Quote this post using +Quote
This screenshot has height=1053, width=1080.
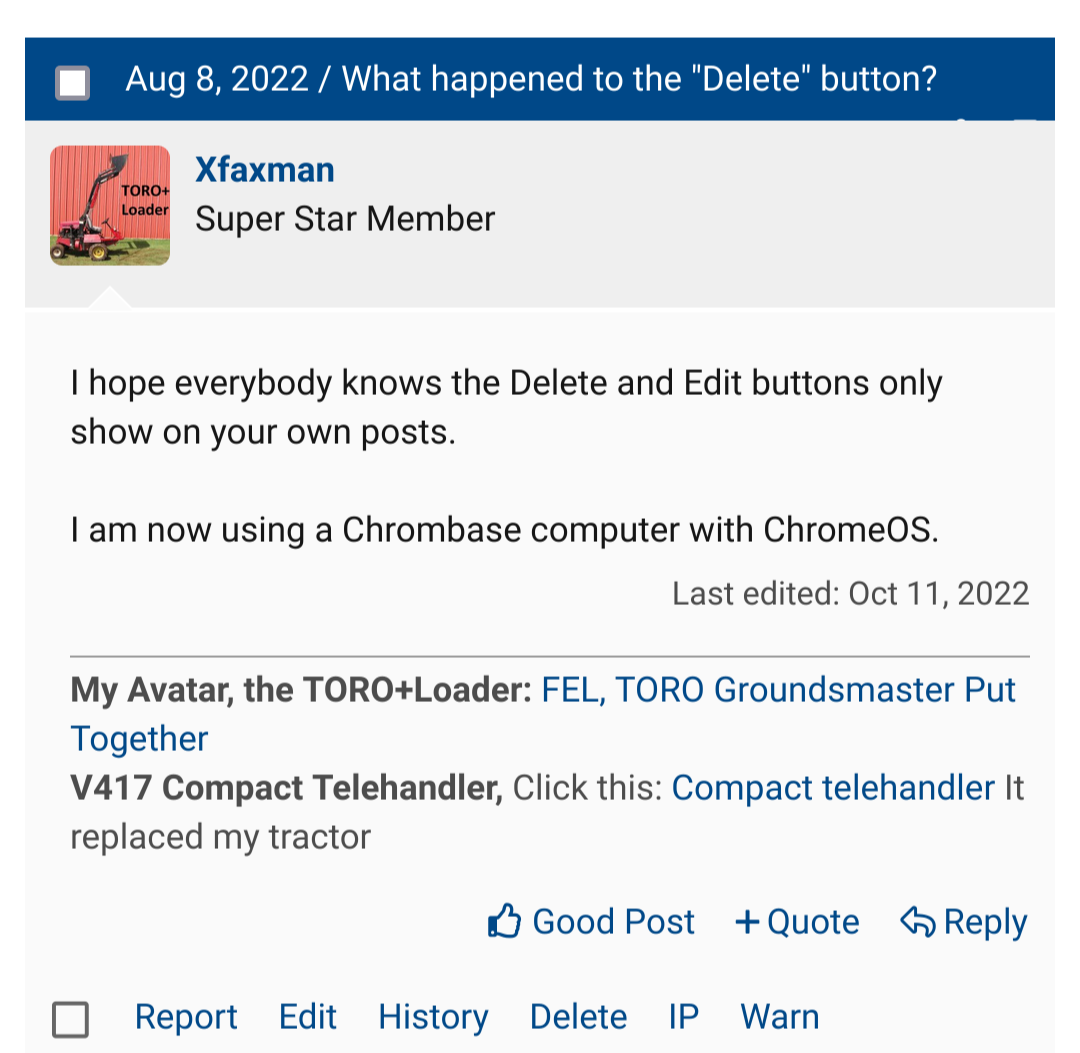797,921
